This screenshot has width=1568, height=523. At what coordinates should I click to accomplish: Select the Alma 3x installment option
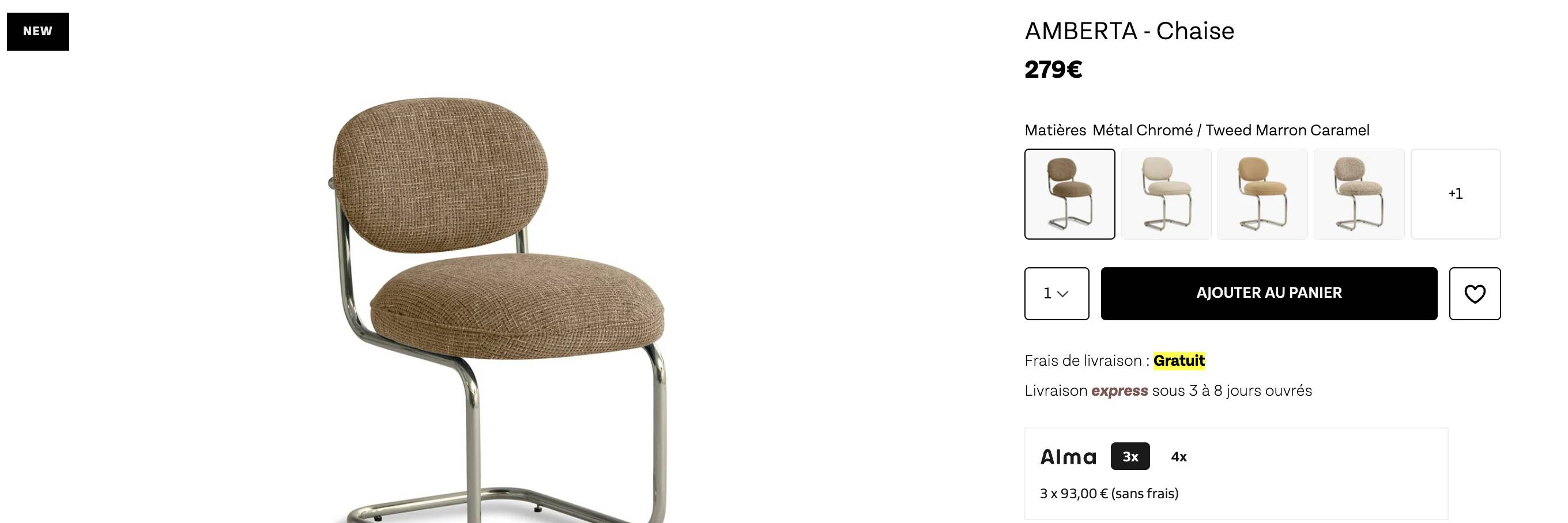click(1130, 456)
